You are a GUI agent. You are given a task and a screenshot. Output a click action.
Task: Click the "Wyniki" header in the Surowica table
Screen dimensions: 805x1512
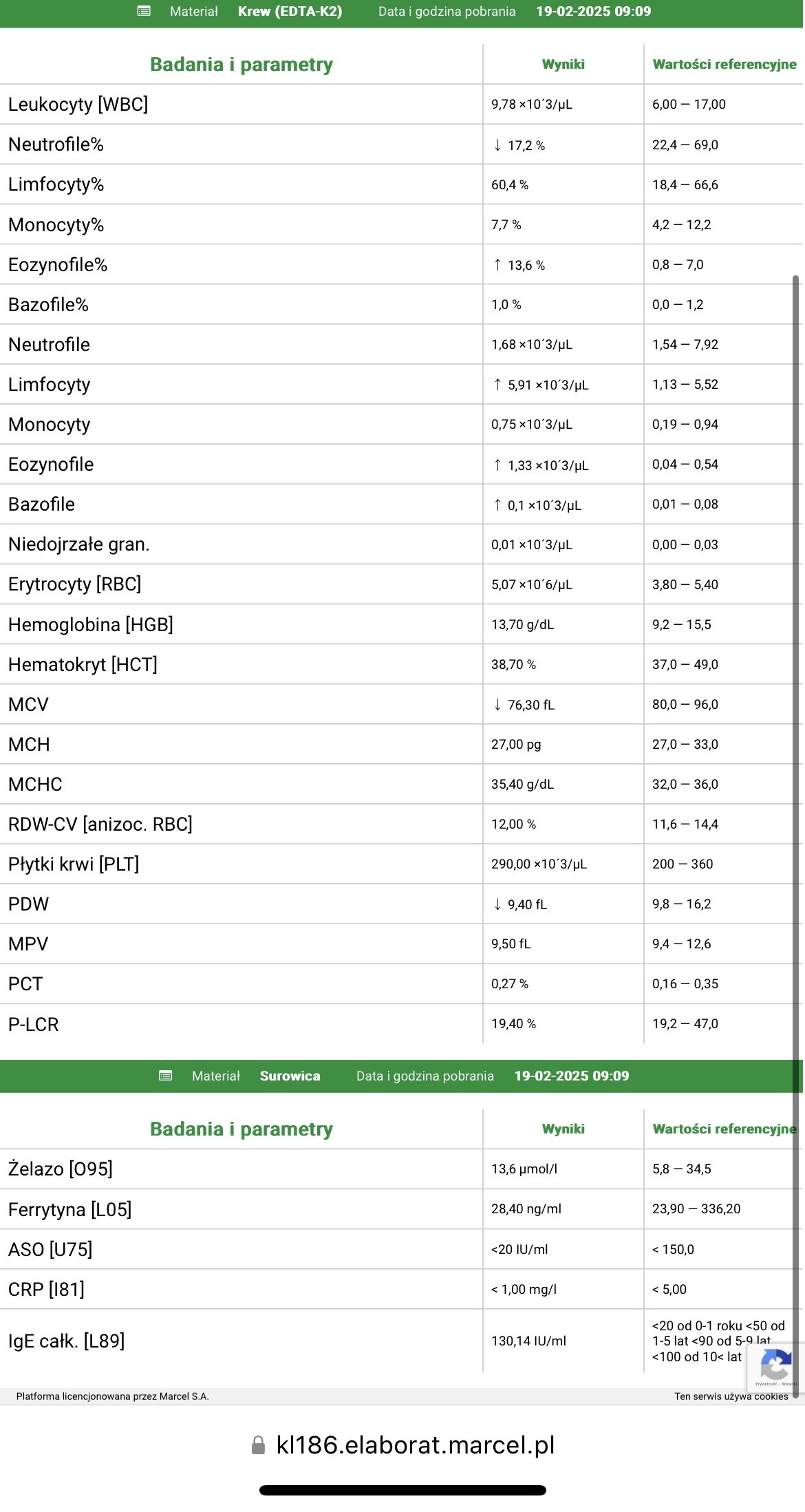click(563, 1129)
